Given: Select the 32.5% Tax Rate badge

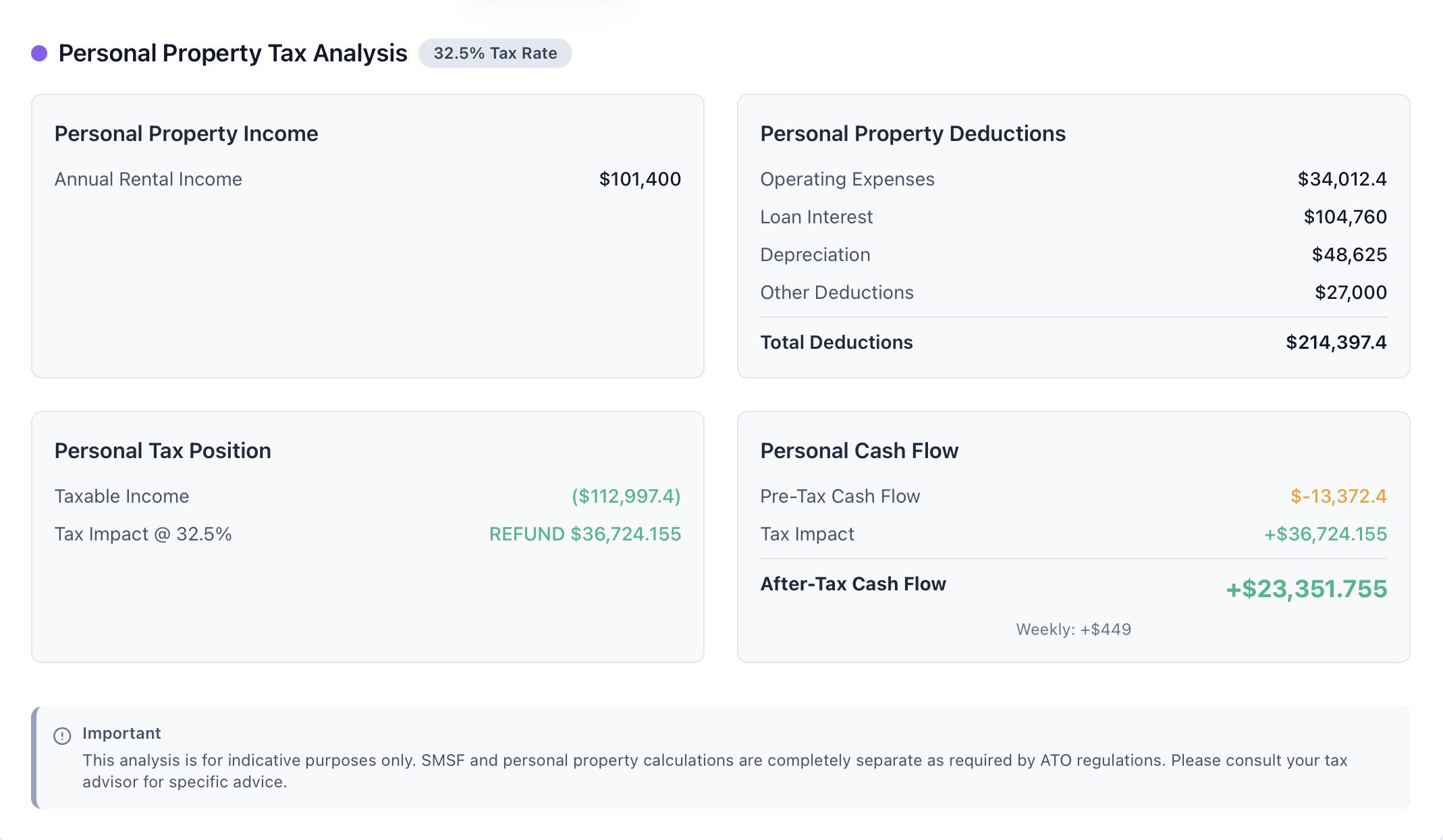Looking at the screenshot, I should click(x=495, y=53).
